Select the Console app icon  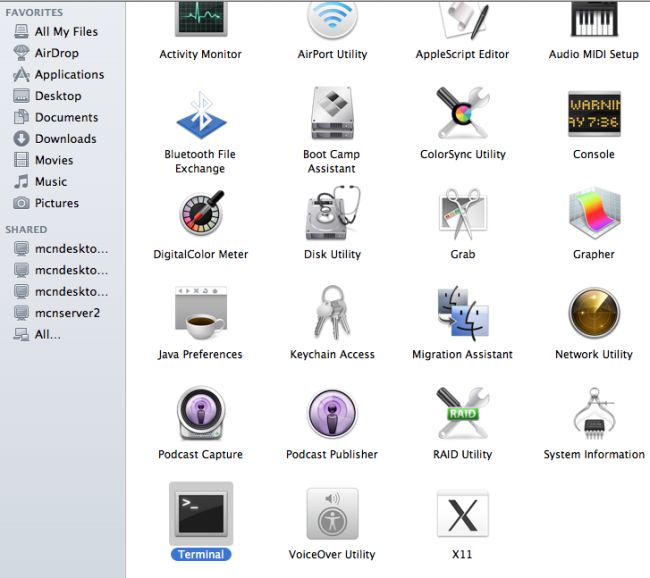point(594,114)
